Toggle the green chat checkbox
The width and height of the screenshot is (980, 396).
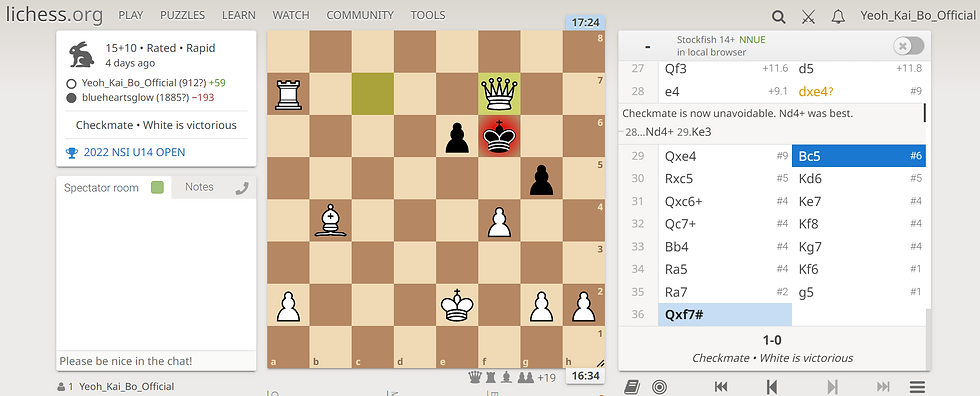coord(157,187)
